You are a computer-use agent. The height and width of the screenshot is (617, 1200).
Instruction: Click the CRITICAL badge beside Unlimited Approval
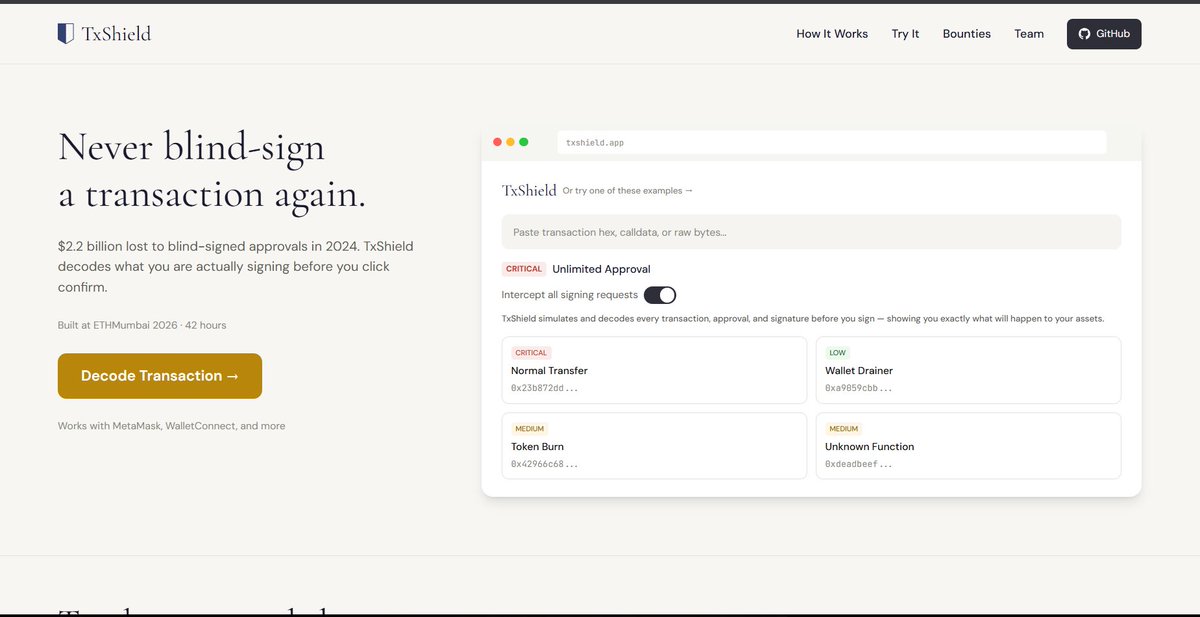pyautogui.click(x=524, y=269)
